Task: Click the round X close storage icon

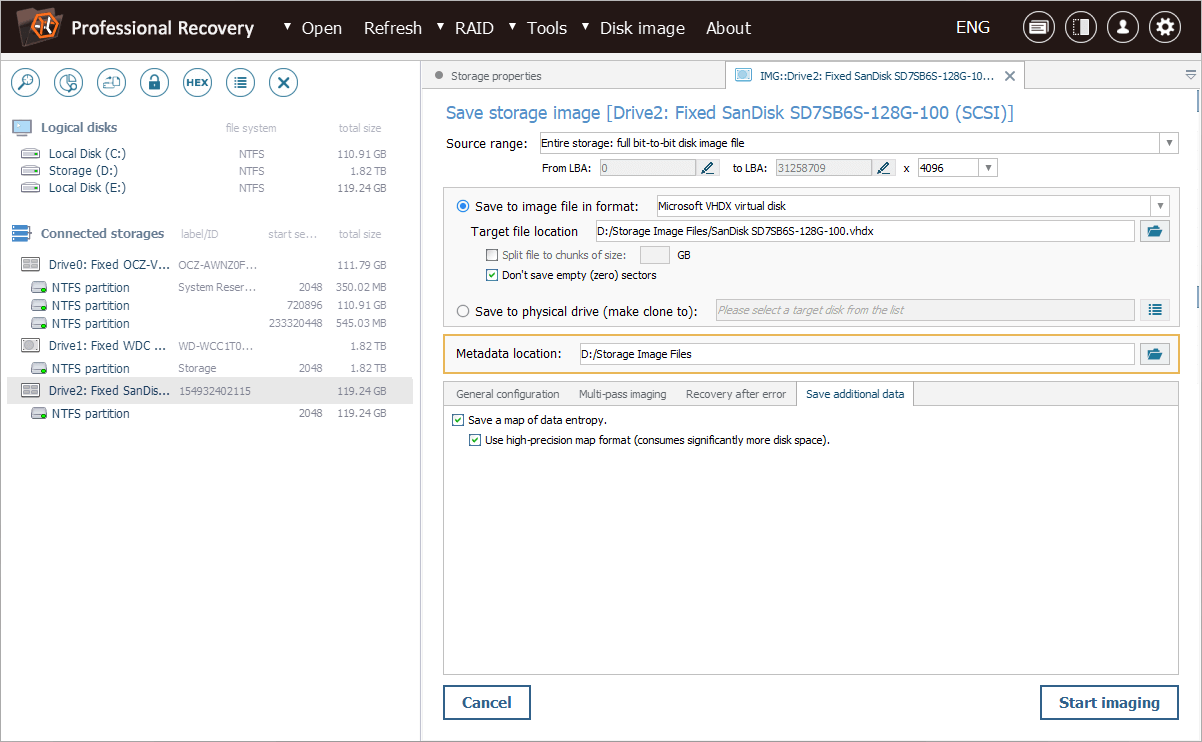Action: pyautogui.click(x=283, y=83)
